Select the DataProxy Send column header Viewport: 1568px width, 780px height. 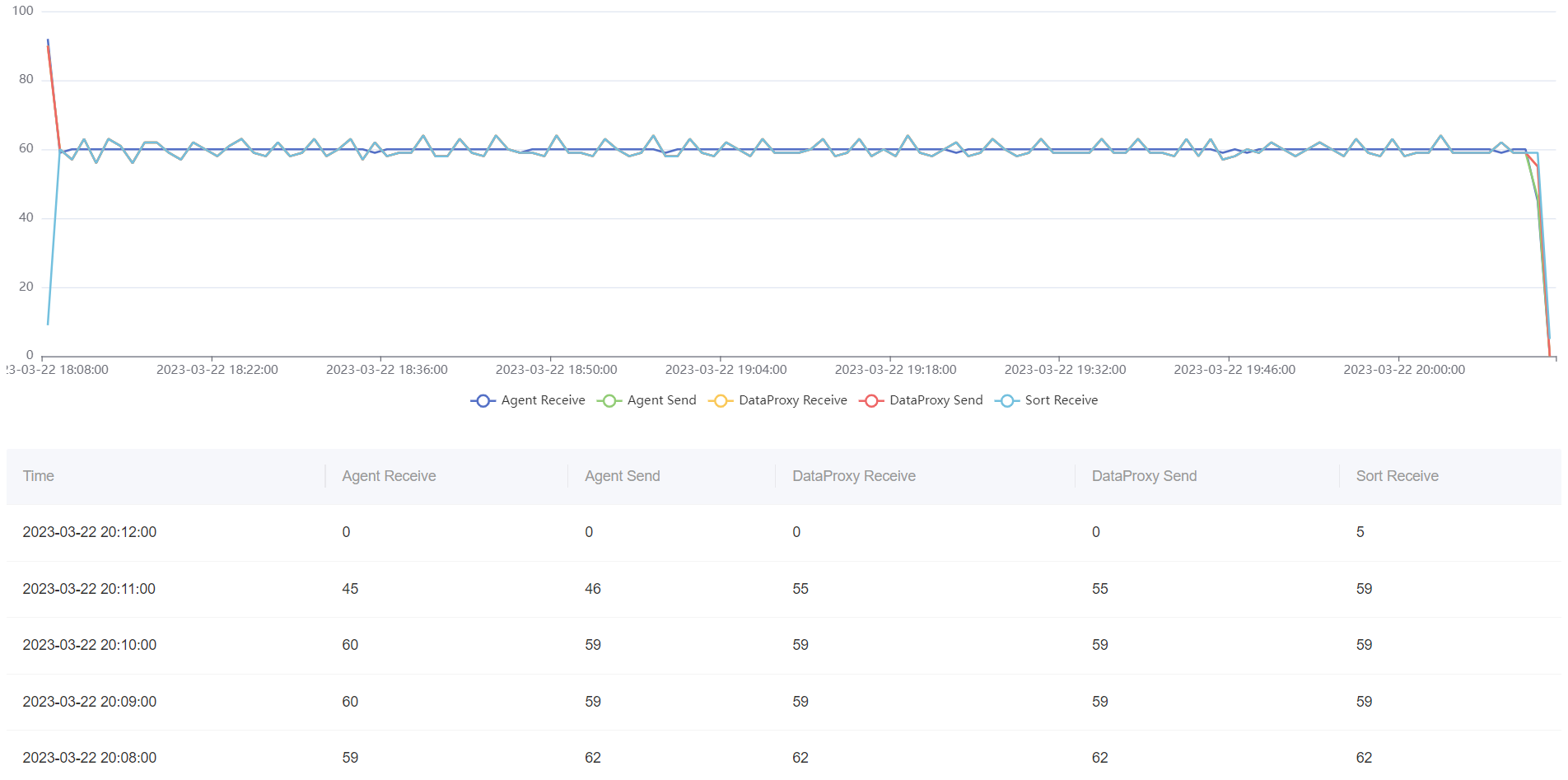tap(1143, 476)
